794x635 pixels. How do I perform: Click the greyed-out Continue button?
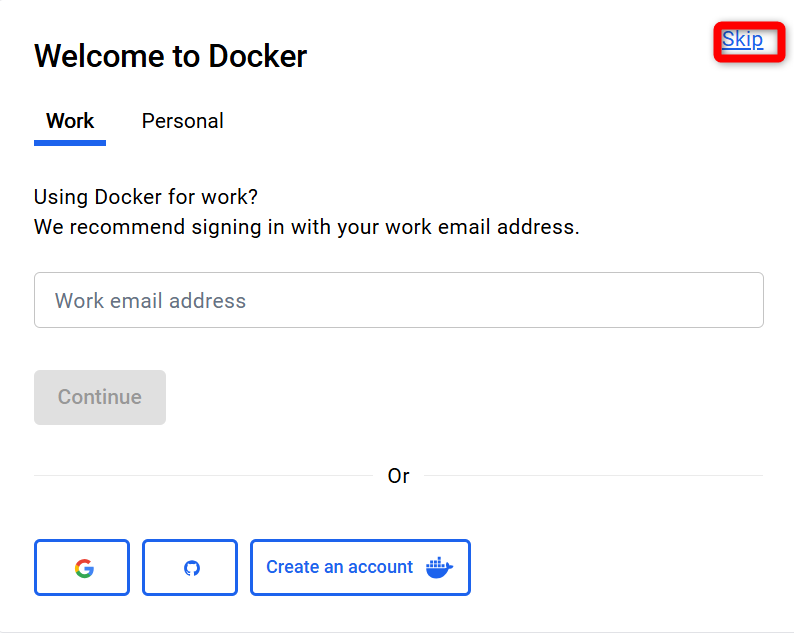(100, 397)
